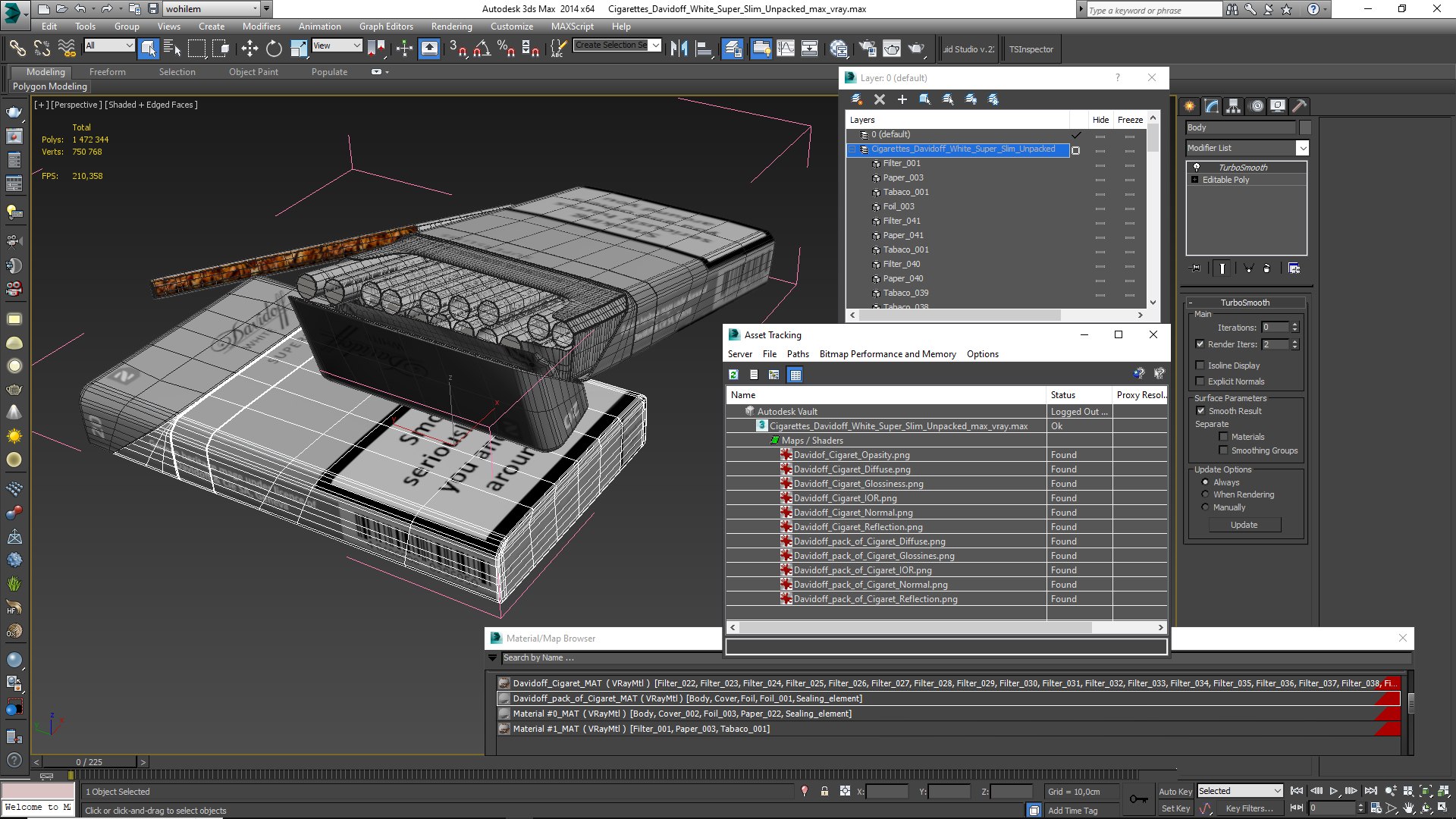Switch to the Freeform ribbon tab
The width and height of the screenshot is (1456, 819).
tap(108, 72)
